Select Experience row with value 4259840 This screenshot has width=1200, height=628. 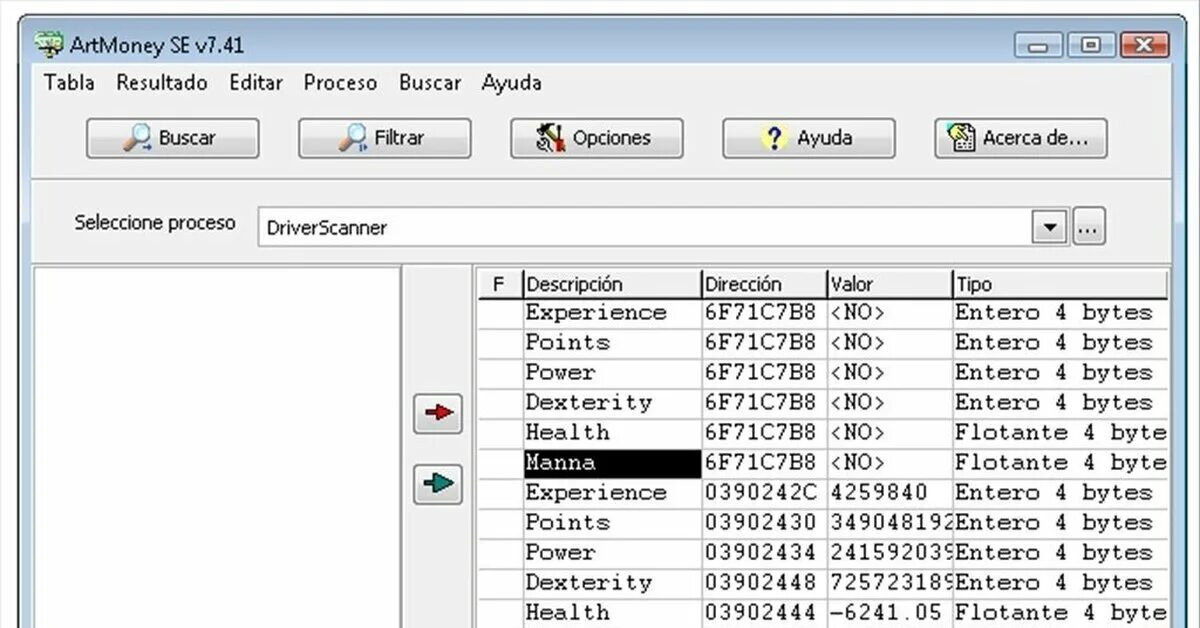pyautogui.click(x=822, y=493)
